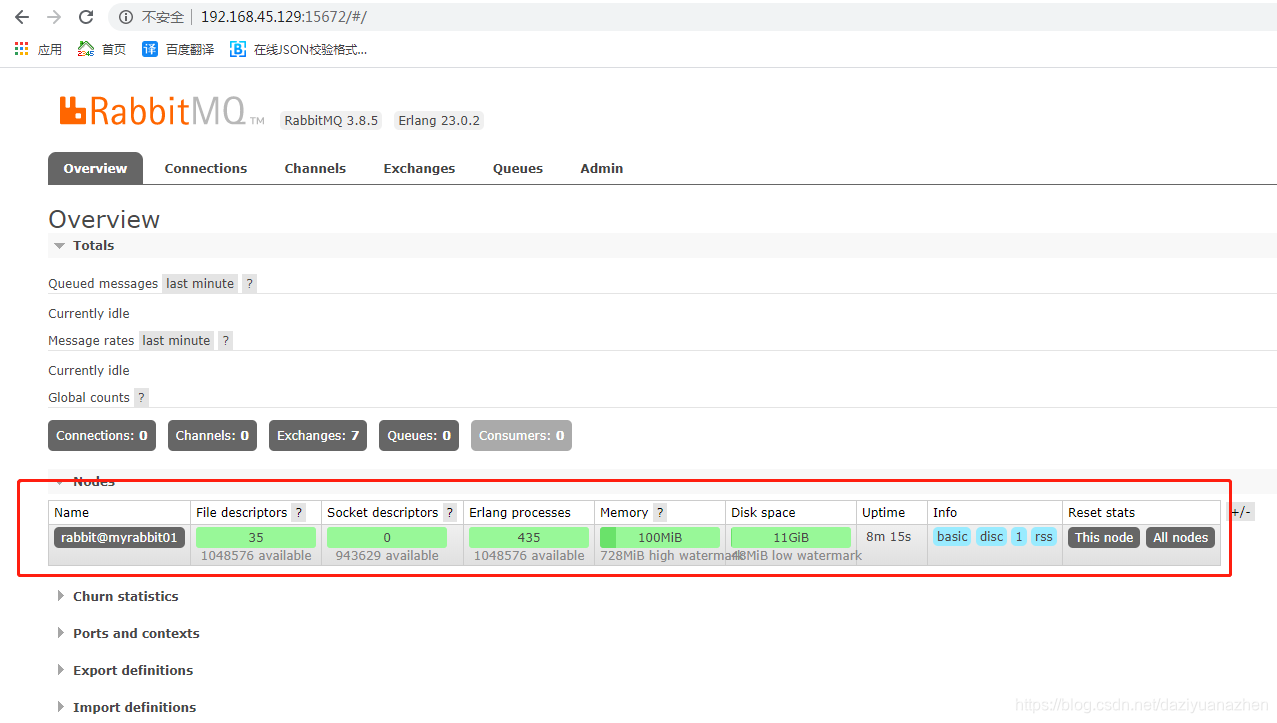This screenshot has height=723, width=1277.
Task: Click the RabbitMQ logo
Action: point(162,110)
